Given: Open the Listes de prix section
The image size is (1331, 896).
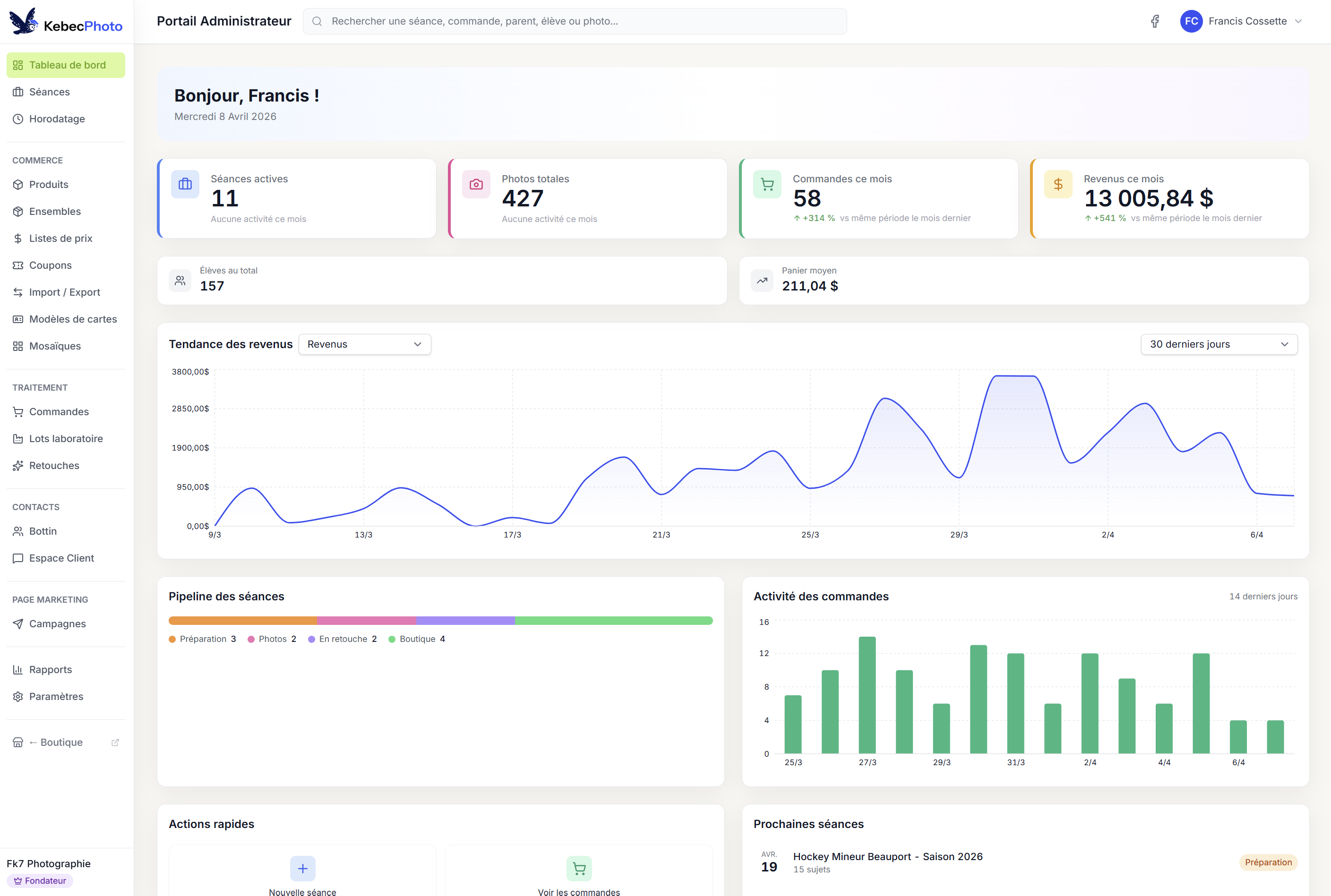Looking at the screenshot, I should pyautogui.click(x=60, y=238).
